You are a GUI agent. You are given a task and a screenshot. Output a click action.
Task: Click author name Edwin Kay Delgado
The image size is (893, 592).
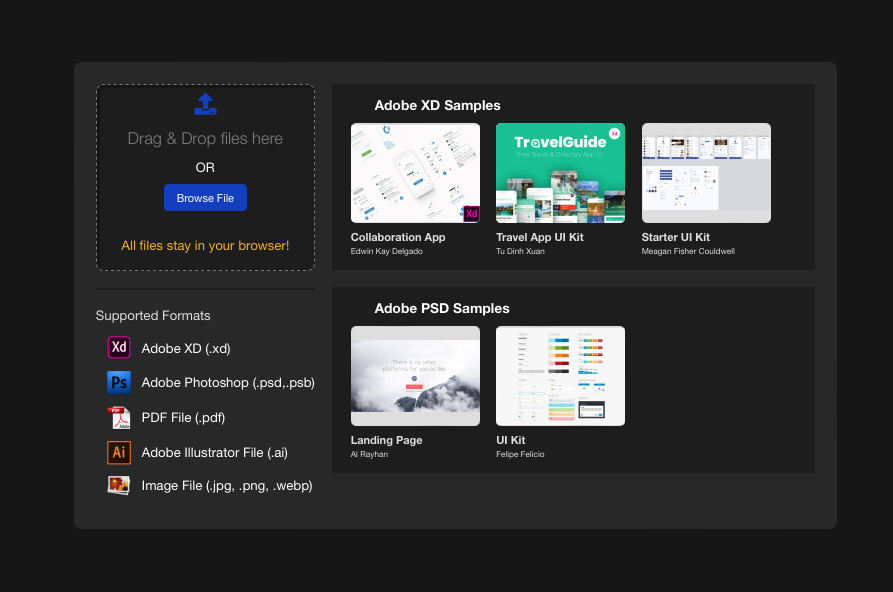coord(386,251)
